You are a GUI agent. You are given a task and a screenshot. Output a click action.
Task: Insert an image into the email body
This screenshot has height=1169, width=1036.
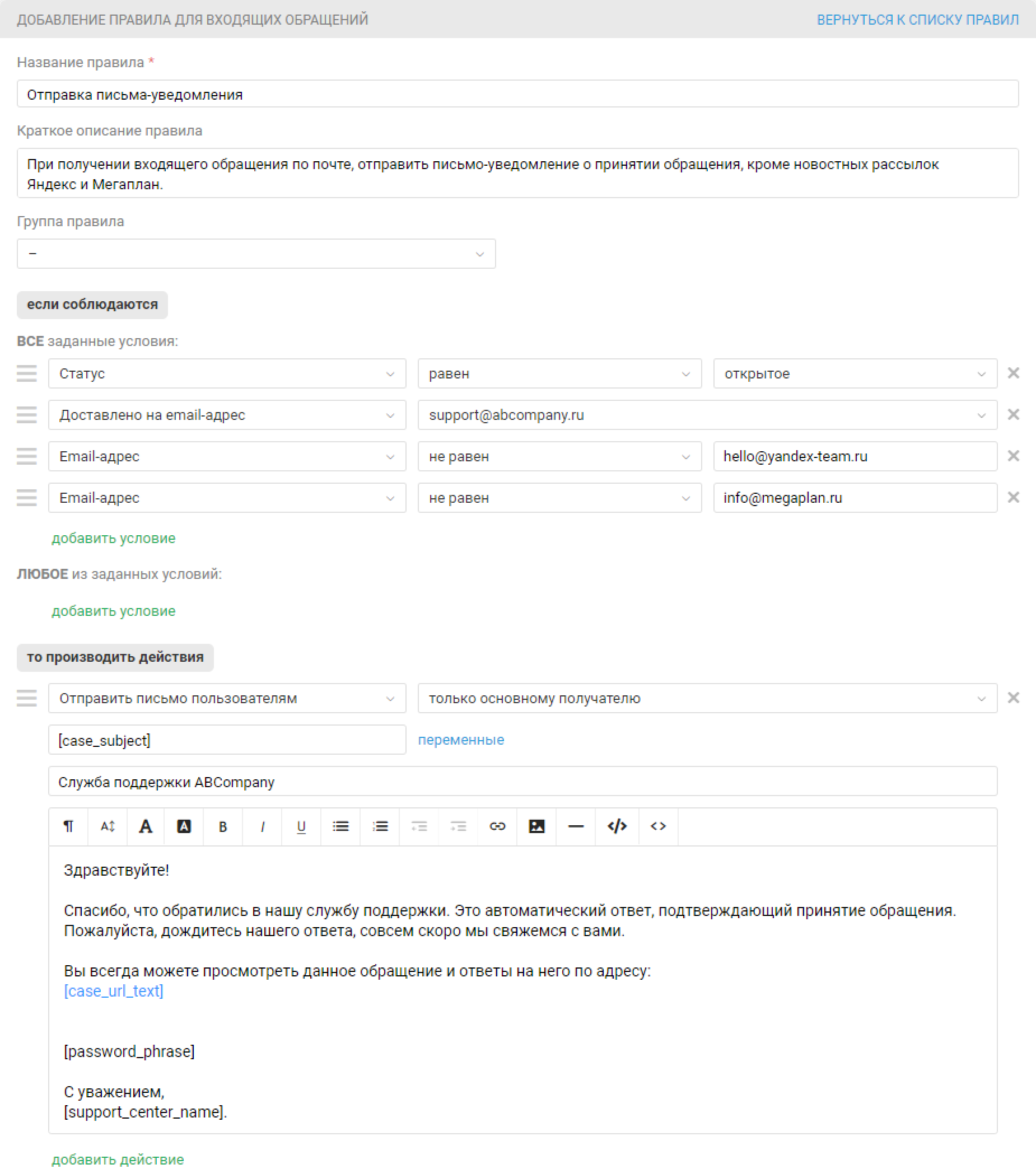[536, 826]
